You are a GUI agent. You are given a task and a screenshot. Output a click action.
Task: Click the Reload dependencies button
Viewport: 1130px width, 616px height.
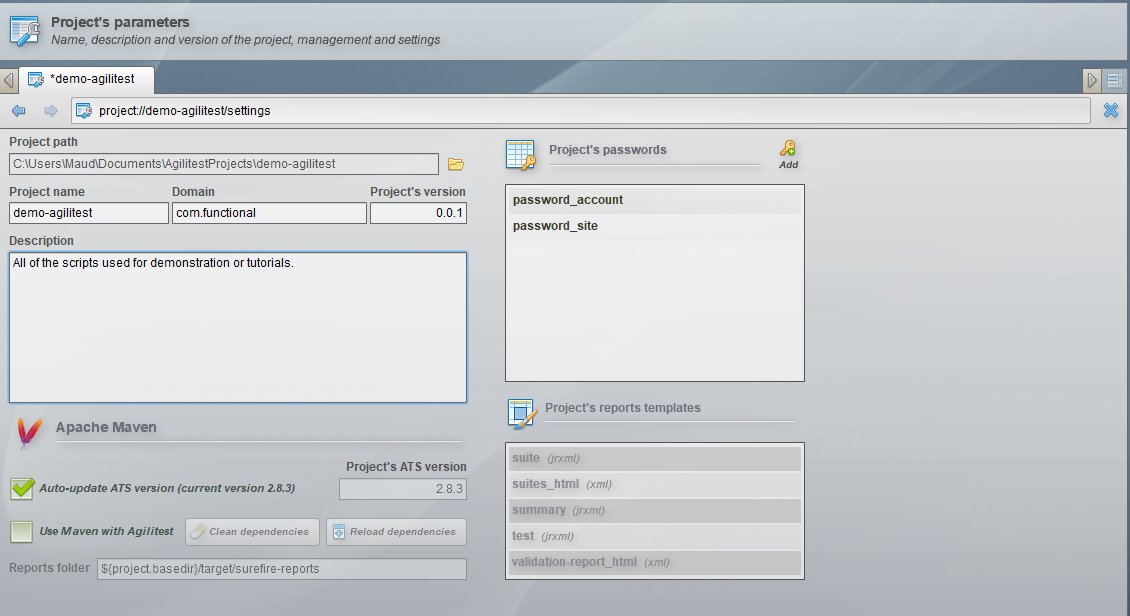click(x=396, y=532)
